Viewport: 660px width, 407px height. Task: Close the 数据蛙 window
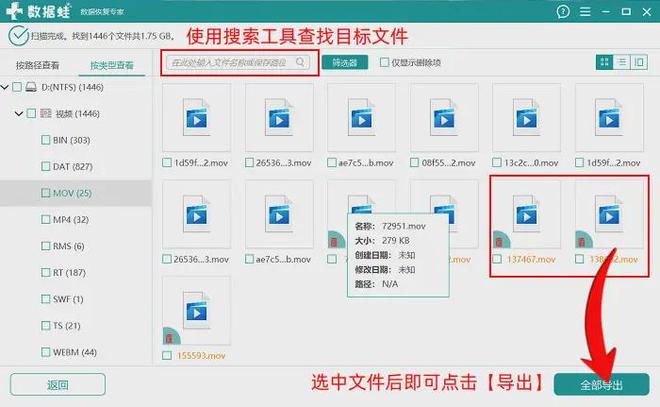pyautogui.click(x=647, y=12)
